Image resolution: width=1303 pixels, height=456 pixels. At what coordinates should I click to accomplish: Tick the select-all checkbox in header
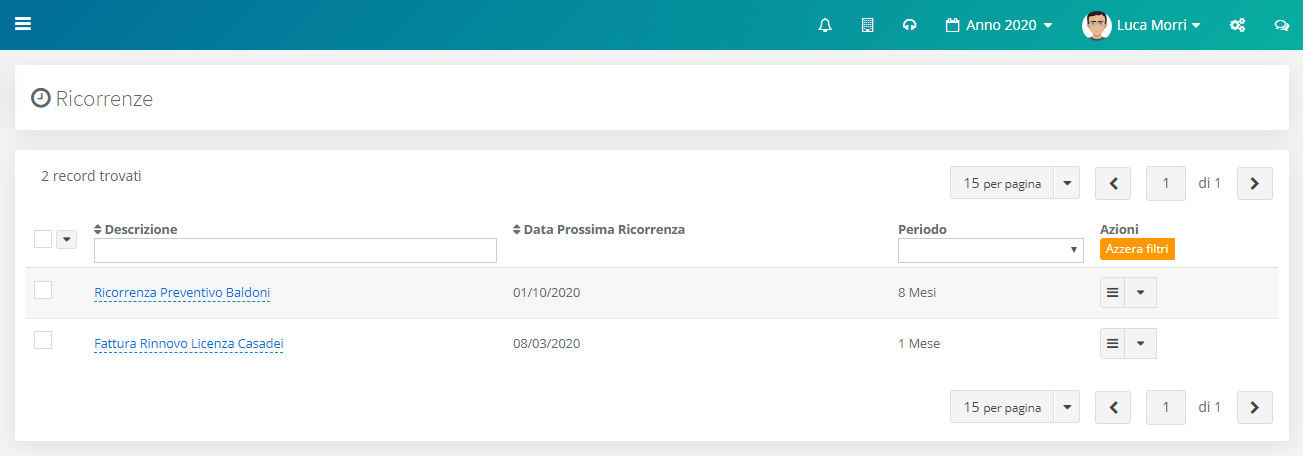point(43,239)
